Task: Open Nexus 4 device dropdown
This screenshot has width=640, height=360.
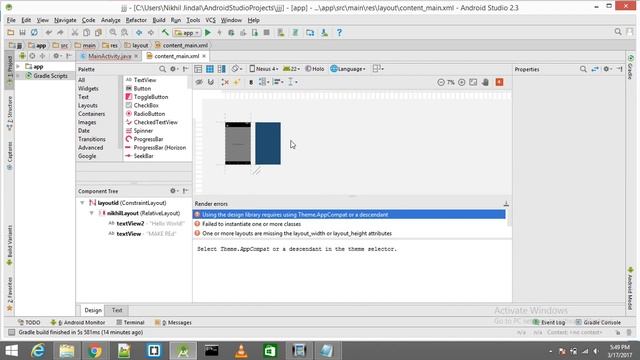Action: (x=264, y=69)
